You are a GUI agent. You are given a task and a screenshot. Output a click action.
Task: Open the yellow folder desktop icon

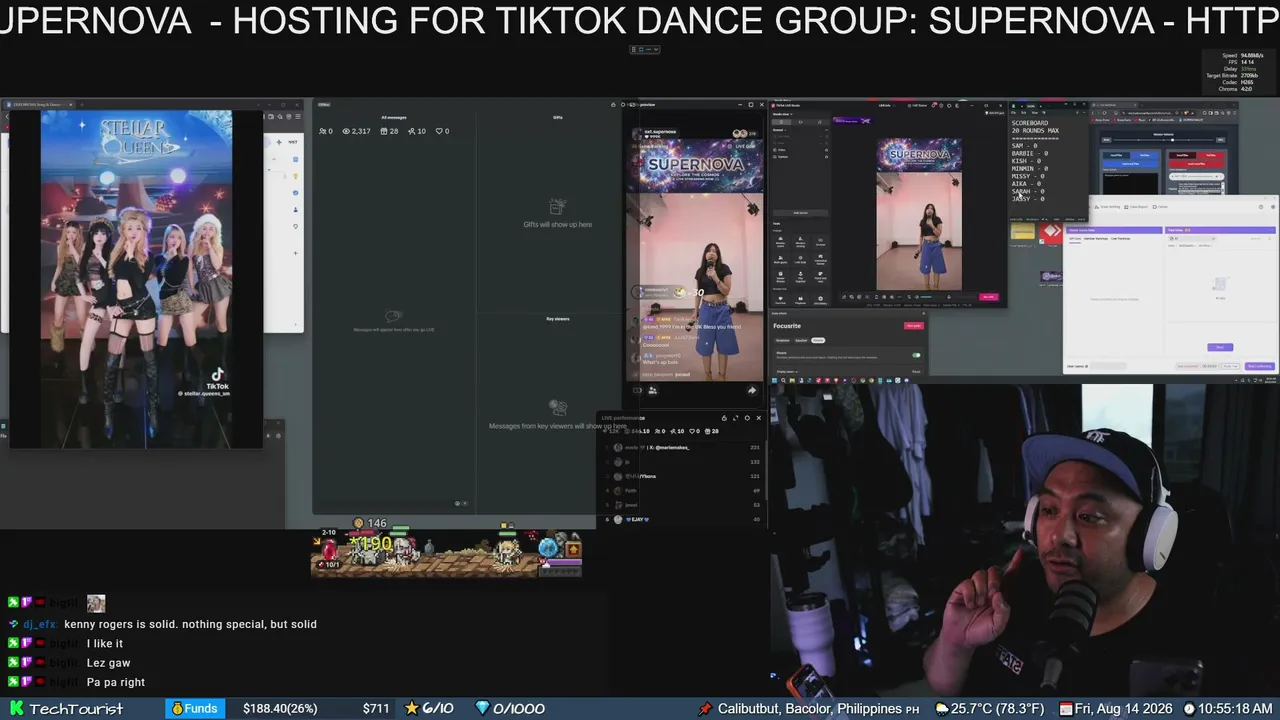click(1022, 232)
